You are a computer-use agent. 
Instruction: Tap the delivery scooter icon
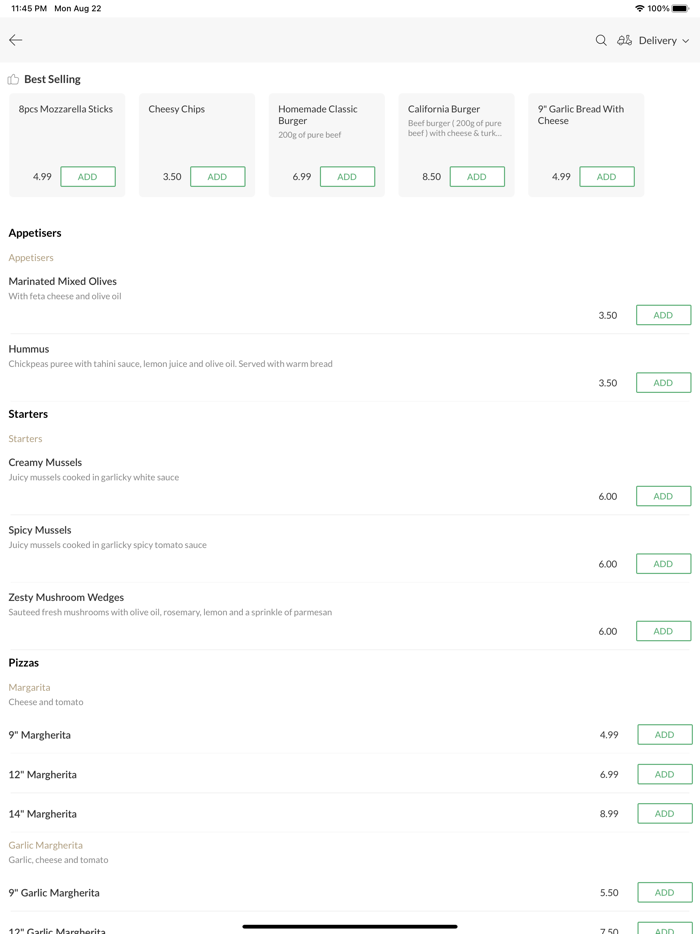[624, 40]
